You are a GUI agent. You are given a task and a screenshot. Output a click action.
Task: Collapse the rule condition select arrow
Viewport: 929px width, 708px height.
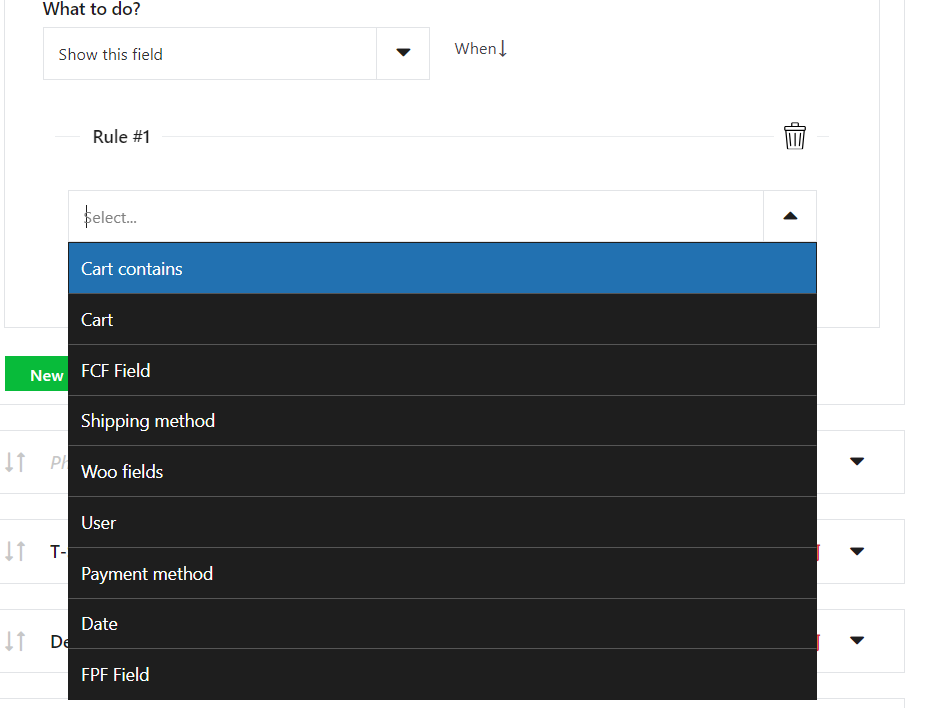click(x=790, y=216)
